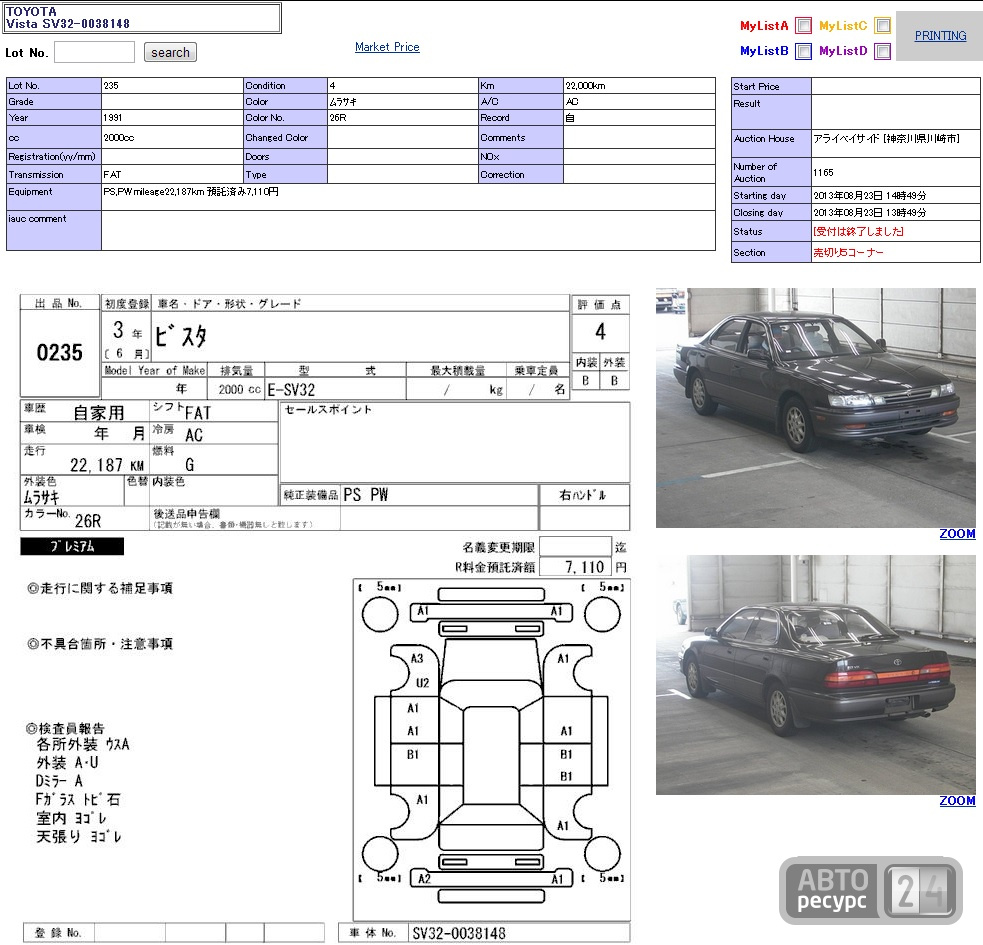Tick the MyListD checkbox
The height and width of the screenshot is (945, 983).
883,51
